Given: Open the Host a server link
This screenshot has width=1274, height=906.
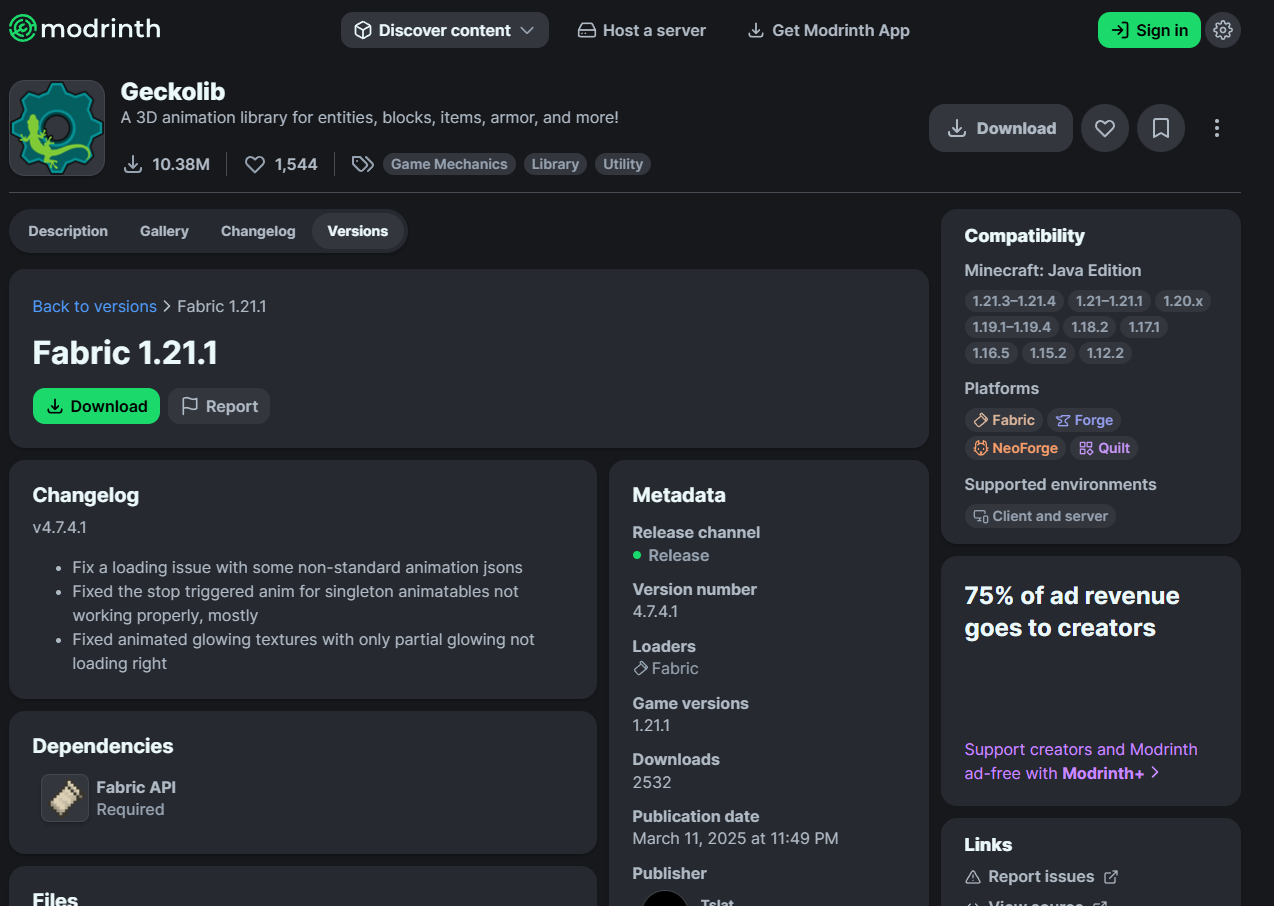Looking at the screenshot, I should pos(642,30).
